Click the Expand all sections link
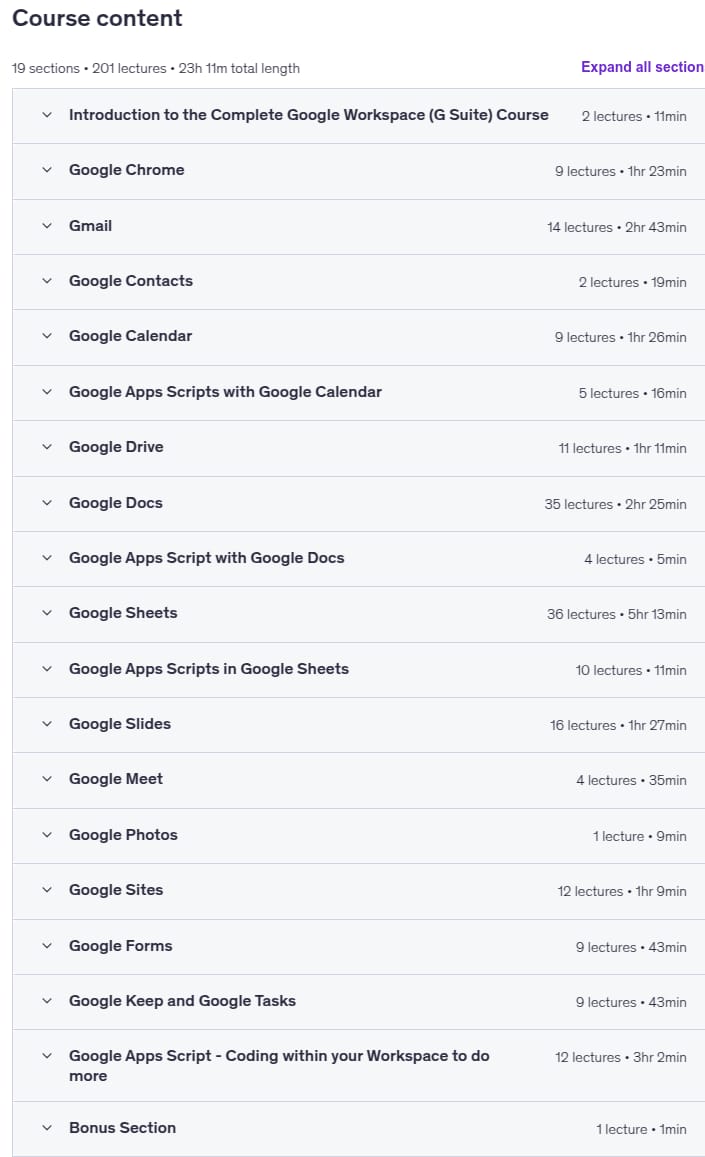The width and height of the screenshot is (705, 1157). coord(642,67)
